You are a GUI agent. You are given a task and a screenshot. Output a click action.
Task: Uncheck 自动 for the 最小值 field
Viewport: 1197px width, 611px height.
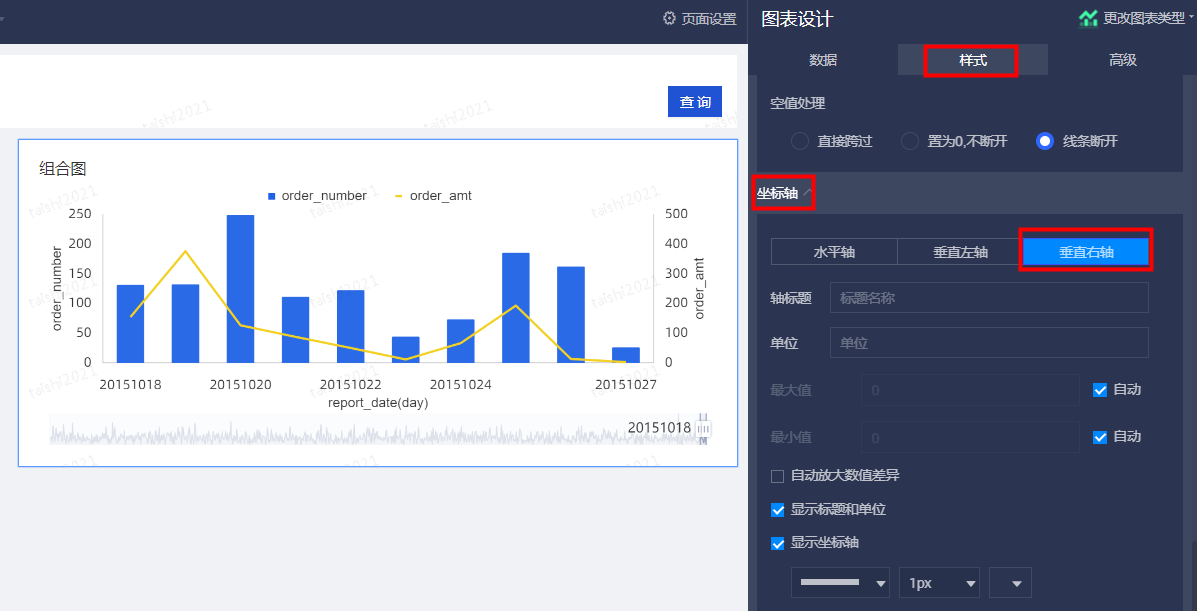click(x=1100, y=437)
